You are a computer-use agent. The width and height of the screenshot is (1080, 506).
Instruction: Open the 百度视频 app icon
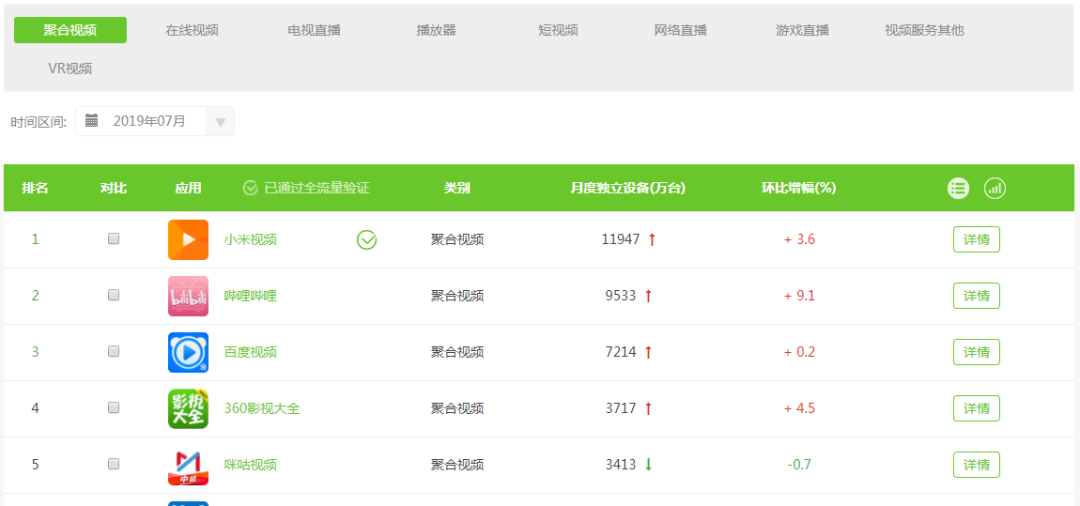coord(188,352)
